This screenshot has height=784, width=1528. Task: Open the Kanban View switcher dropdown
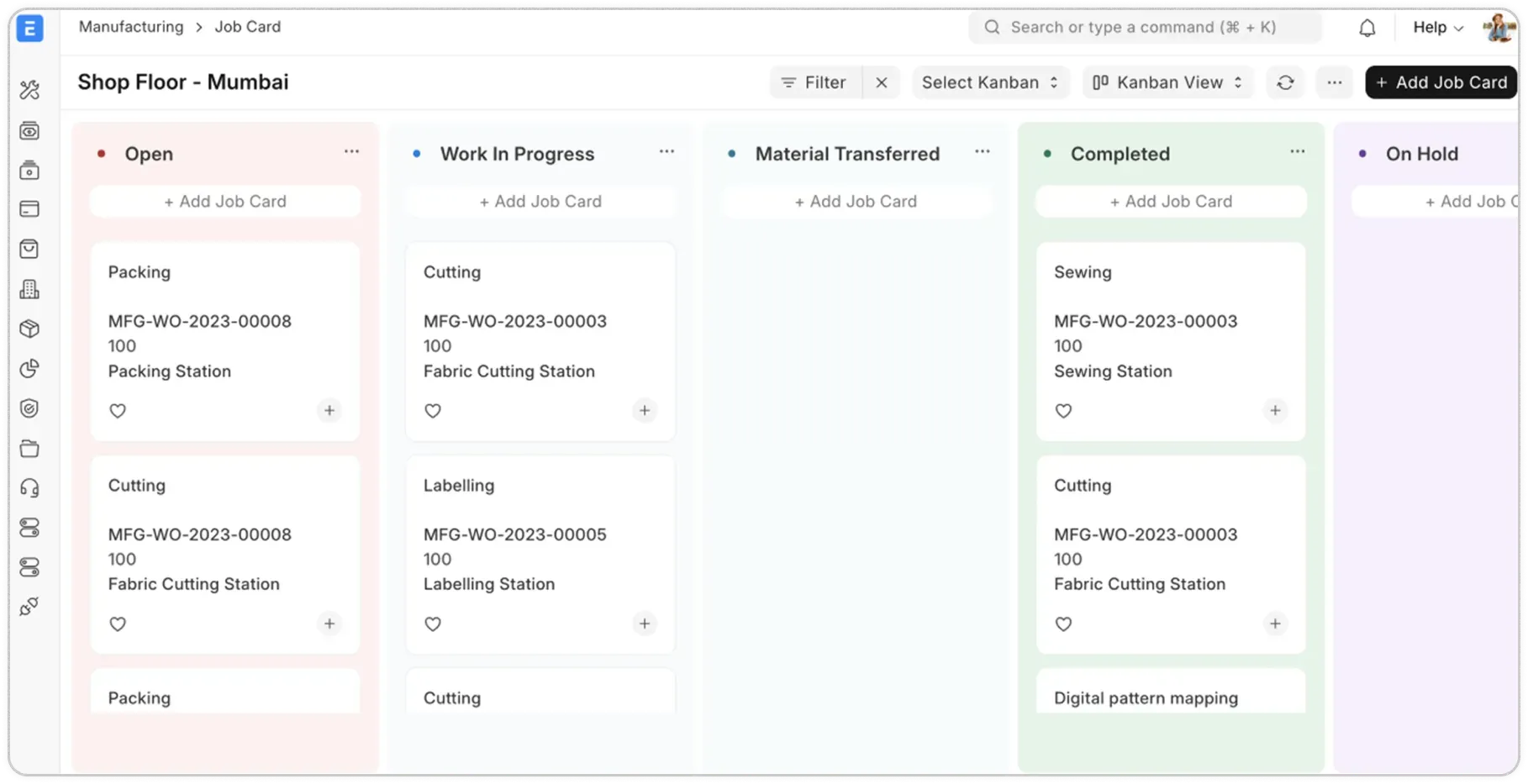point(1167,82)
